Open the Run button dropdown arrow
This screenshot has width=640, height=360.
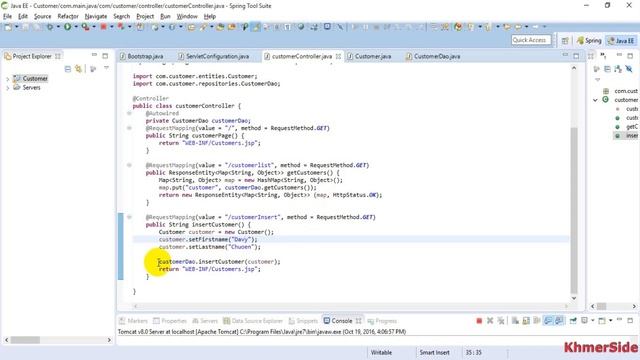[76, 27]
